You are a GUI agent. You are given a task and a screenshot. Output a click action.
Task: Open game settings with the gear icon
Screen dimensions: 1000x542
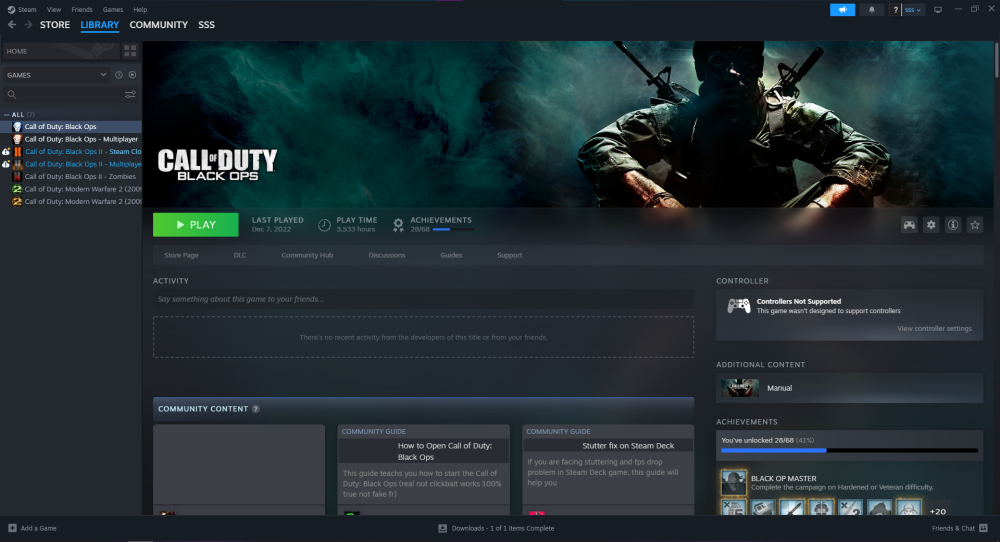931,225
